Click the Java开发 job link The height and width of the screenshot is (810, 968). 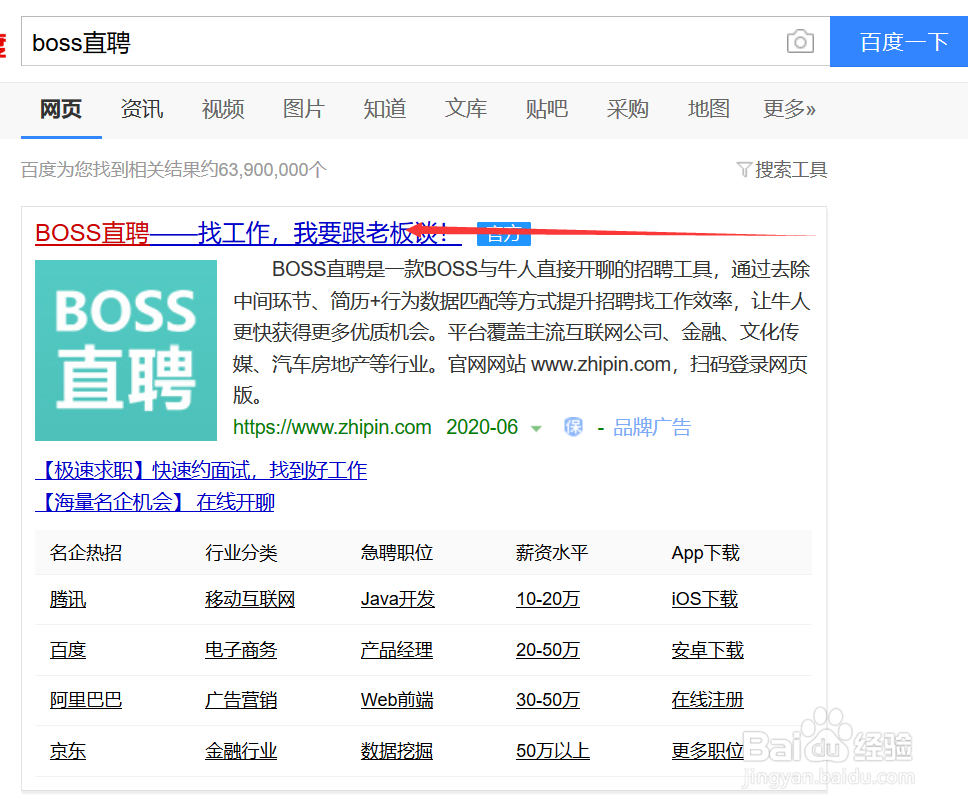point(398,599)
